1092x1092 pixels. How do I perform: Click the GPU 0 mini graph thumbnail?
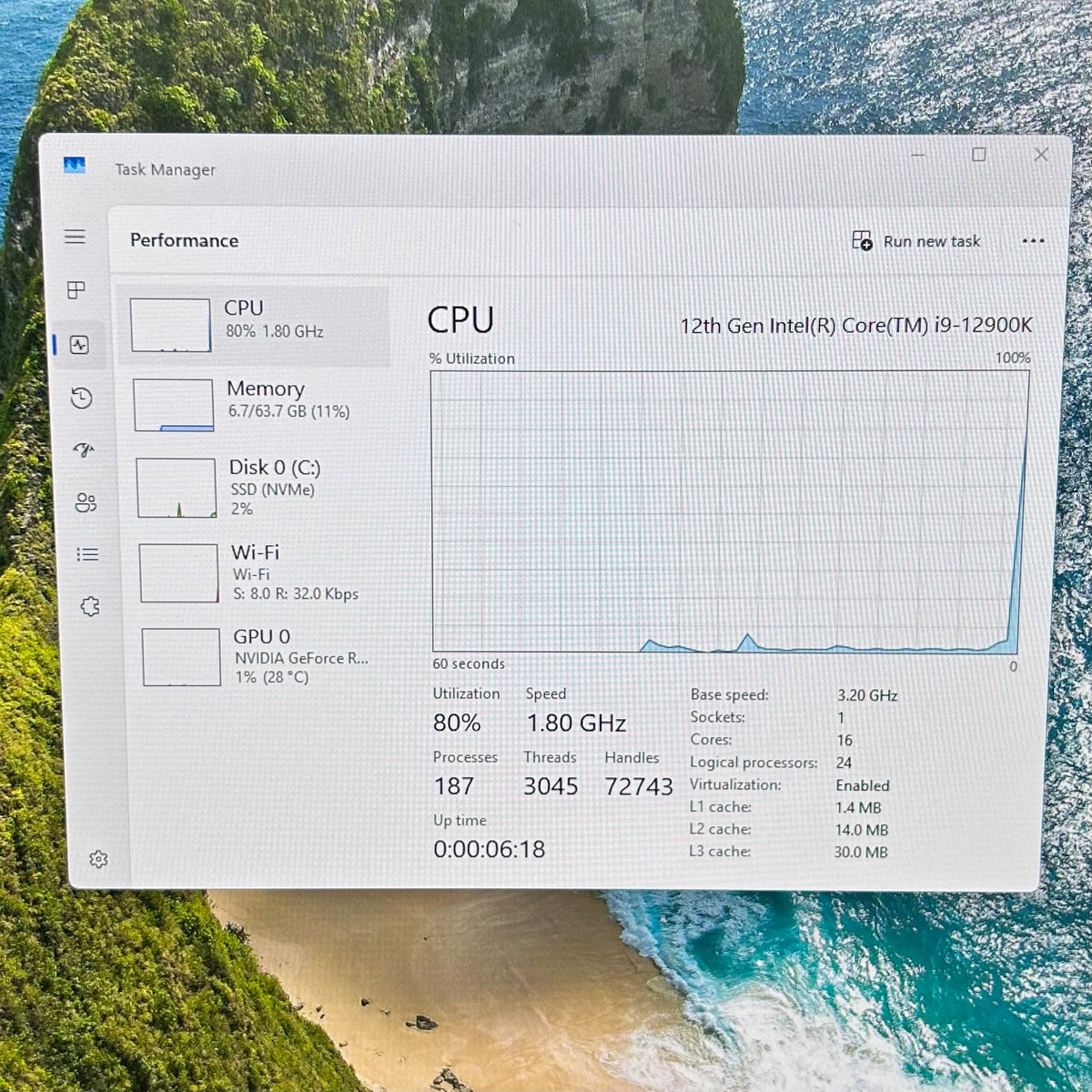pyautogui.click(x=182, y=657)
